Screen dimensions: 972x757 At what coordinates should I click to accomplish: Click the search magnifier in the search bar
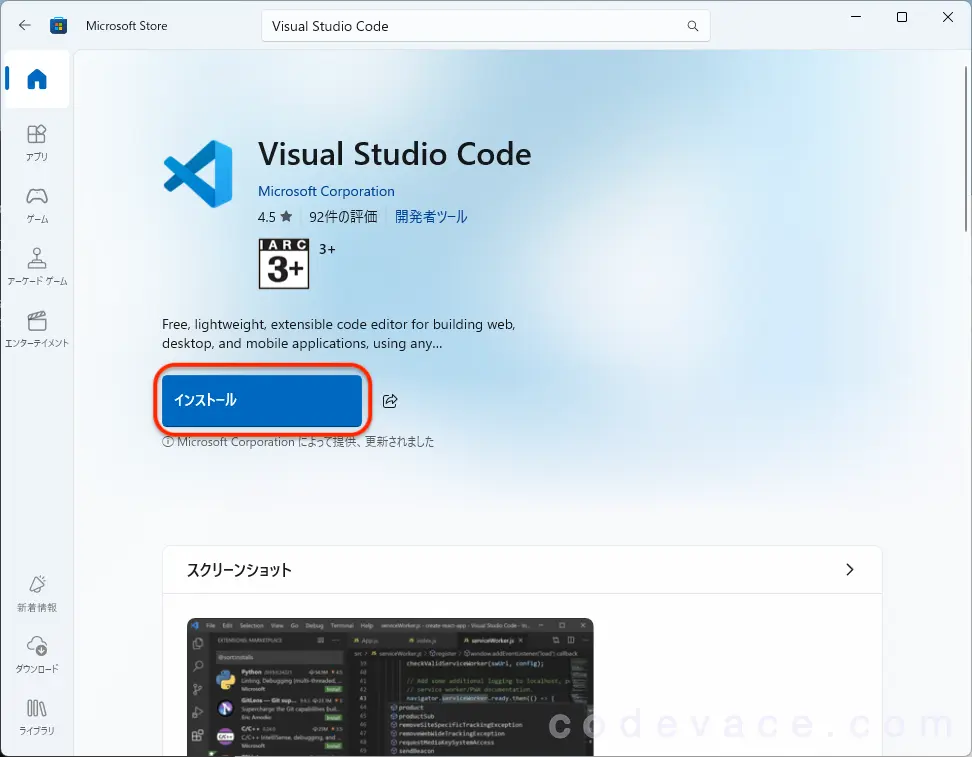(x=692, y=26)
